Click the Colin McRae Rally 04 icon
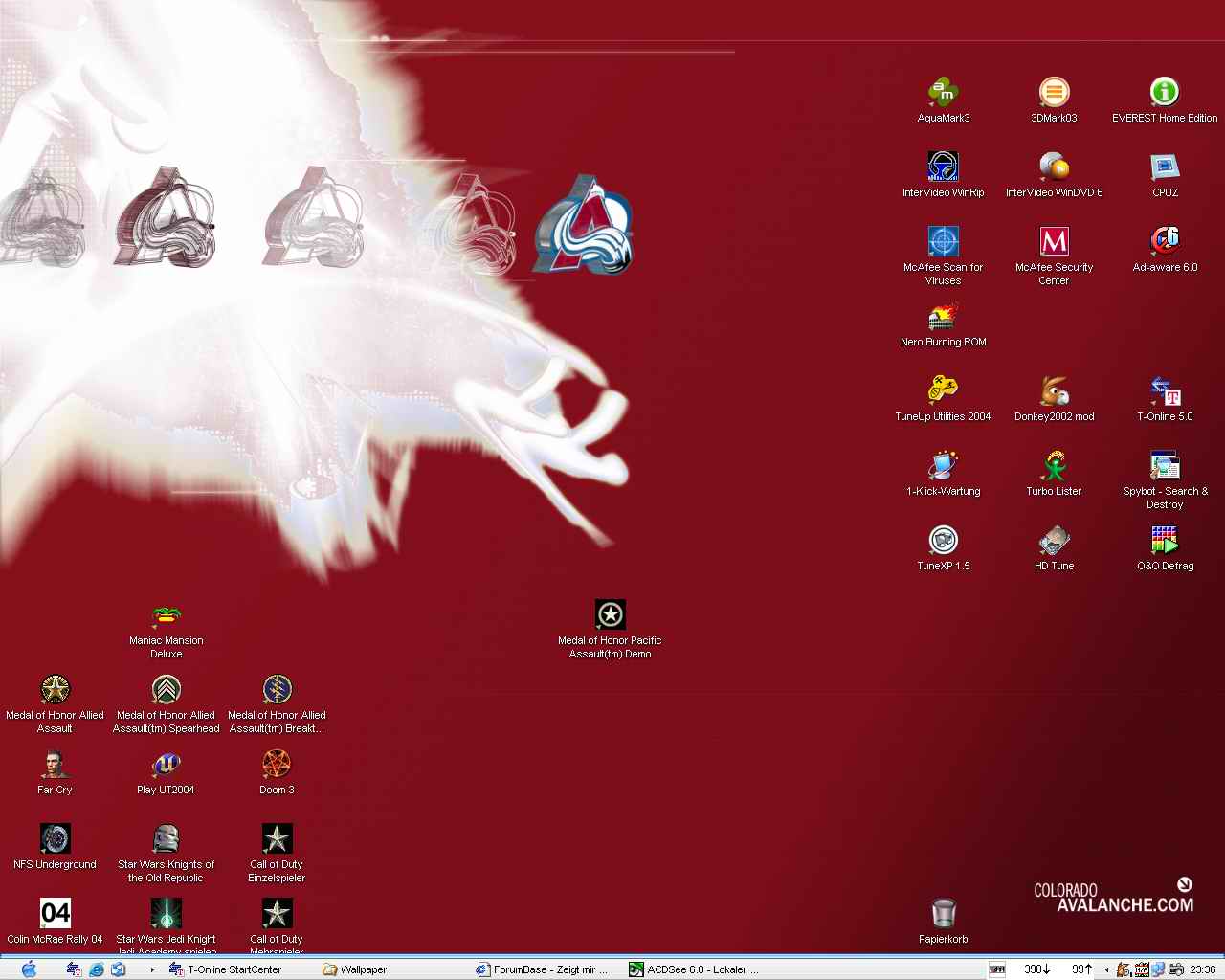Viewport: 1225px width, 980px height. click(x=55, y=913)
